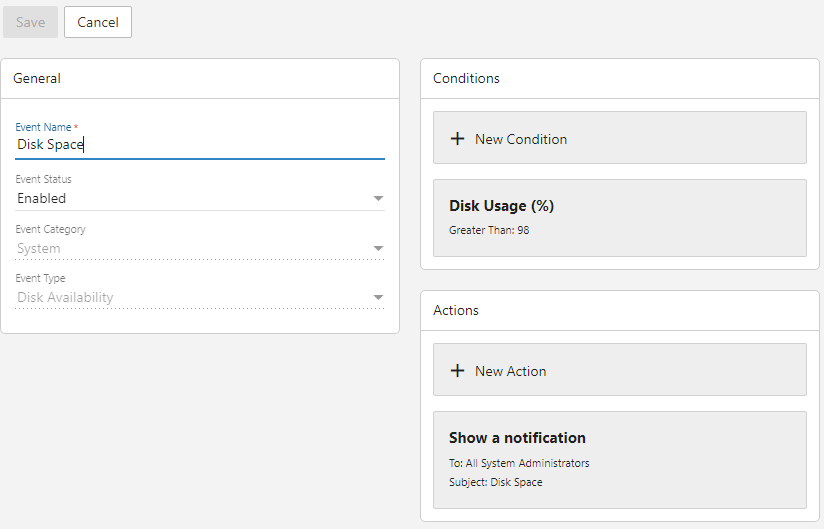
Task: Click the plus icon beside New Condition
Action: tap(457, 139)
